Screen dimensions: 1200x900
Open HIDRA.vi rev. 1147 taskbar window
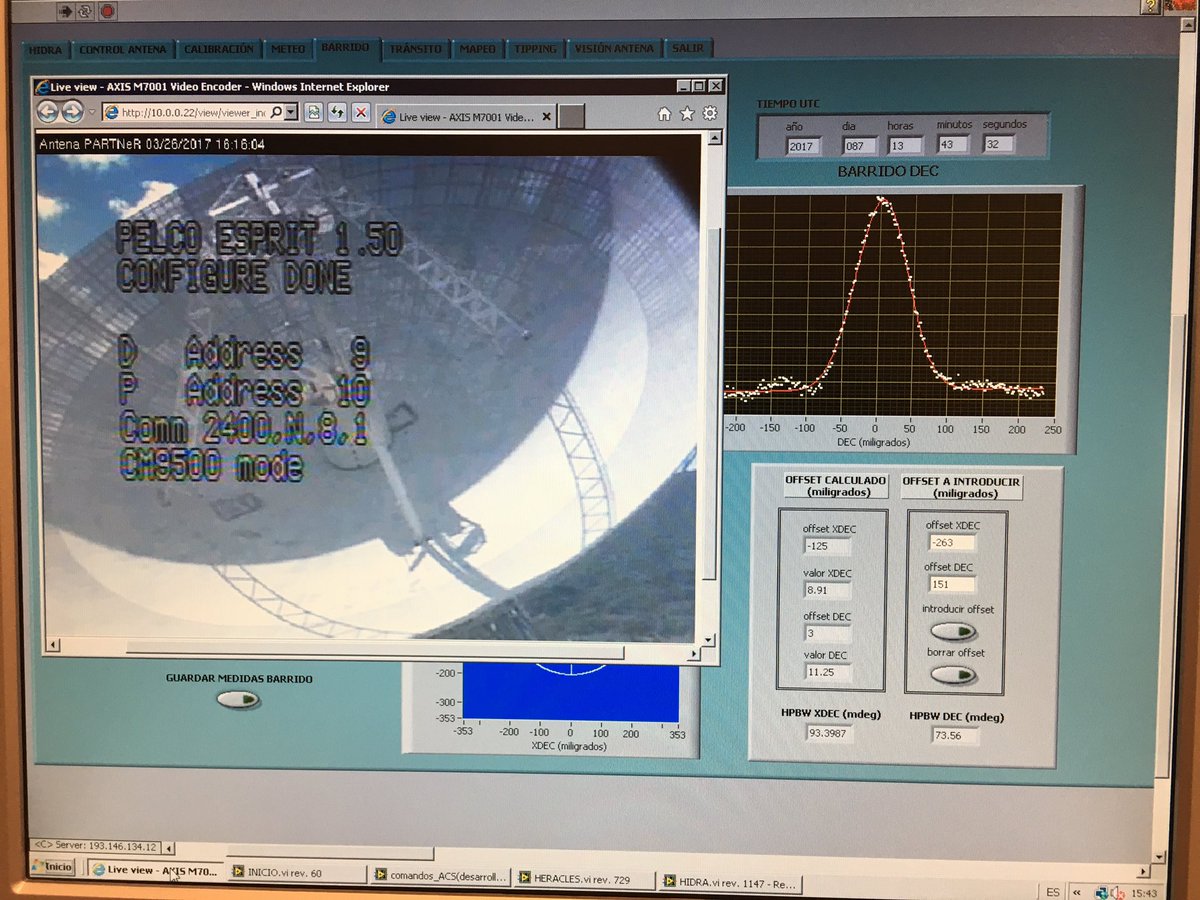(731, 882)
